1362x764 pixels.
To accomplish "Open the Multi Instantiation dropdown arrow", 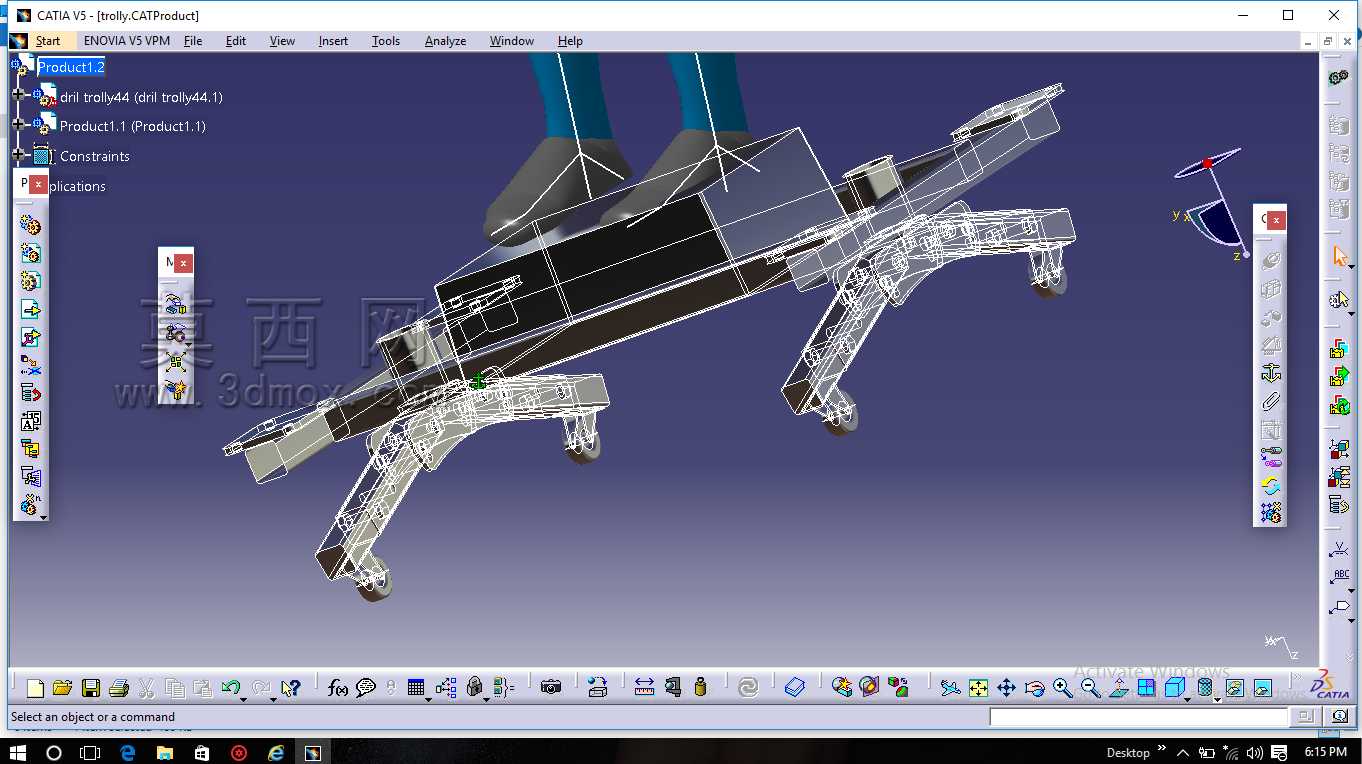I will 44,517.
